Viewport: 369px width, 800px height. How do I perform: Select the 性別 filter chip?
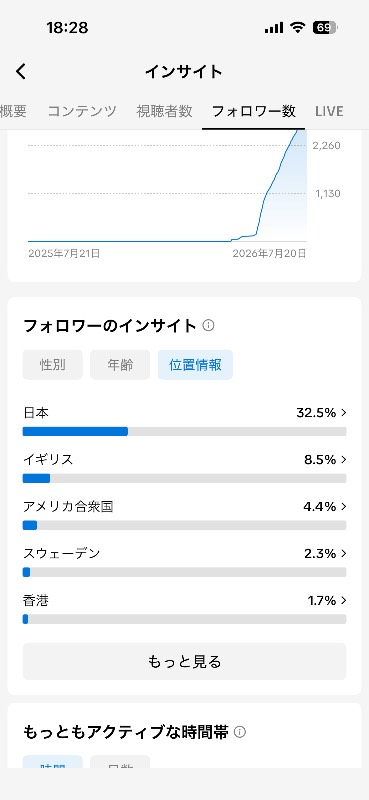(x=53, y=365)
